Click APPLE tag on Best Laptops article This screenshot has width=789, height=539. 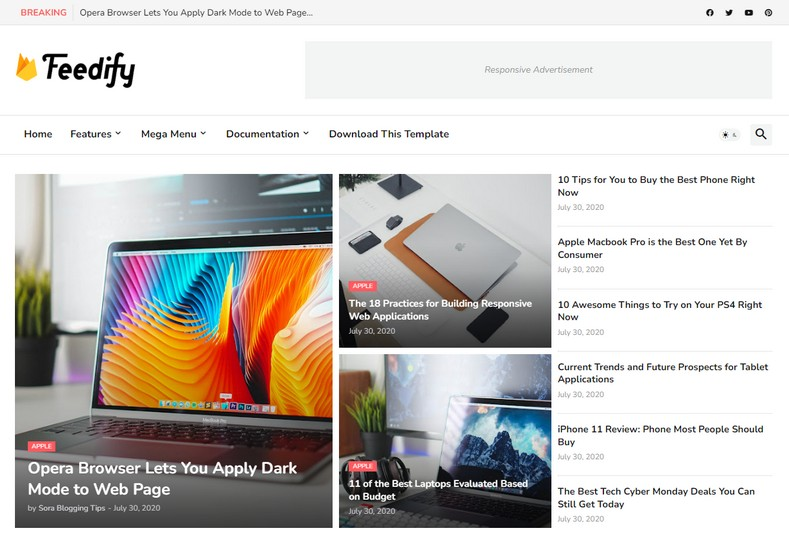(363, 466)
